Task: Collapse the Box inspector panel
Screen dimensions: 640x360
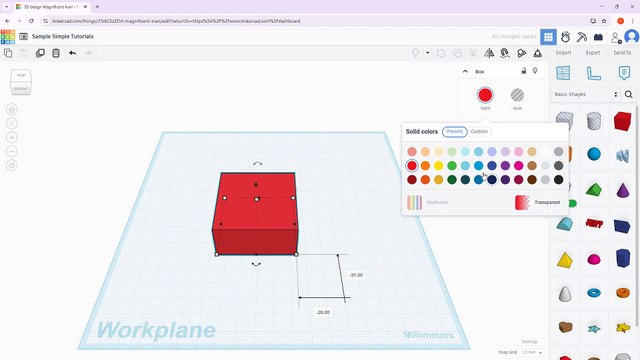Action: point(465,71)
